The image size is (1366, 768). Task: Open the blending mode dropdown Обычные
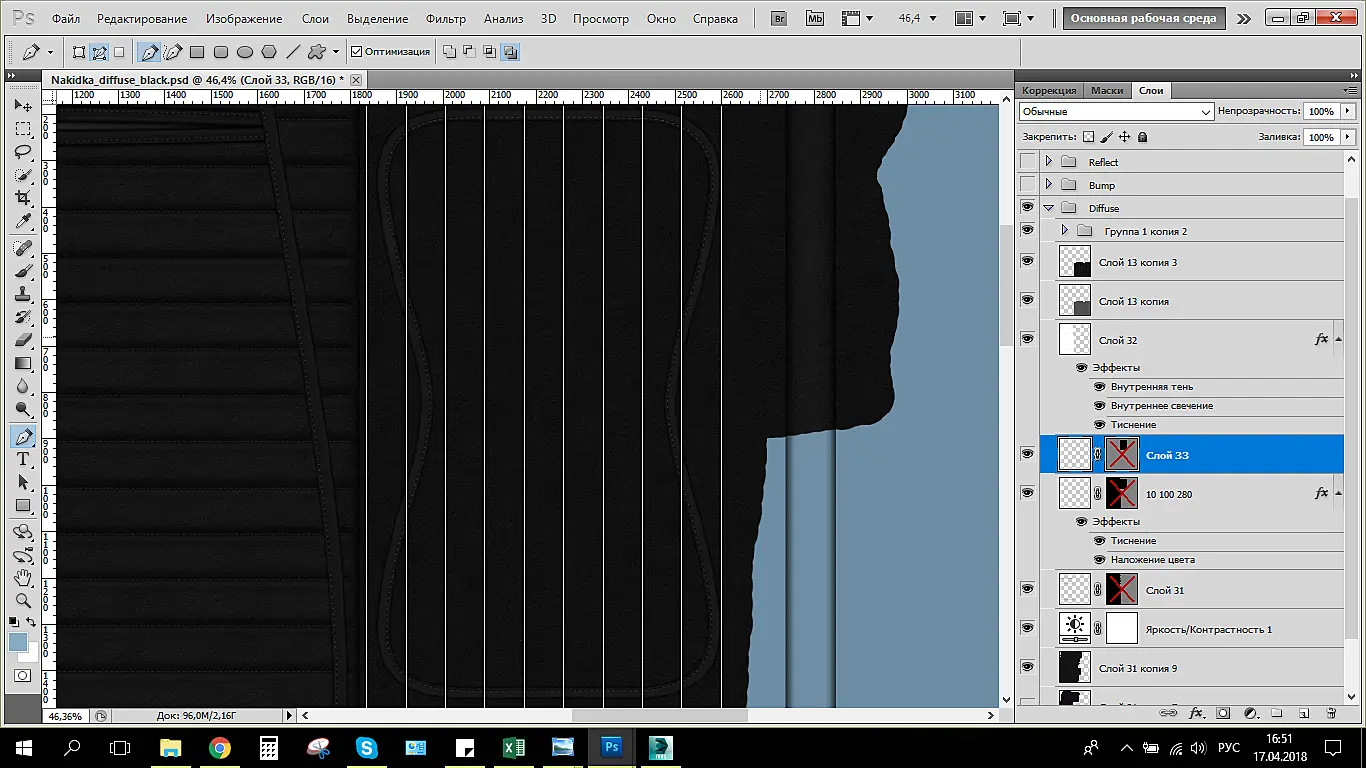point(1116,111)
